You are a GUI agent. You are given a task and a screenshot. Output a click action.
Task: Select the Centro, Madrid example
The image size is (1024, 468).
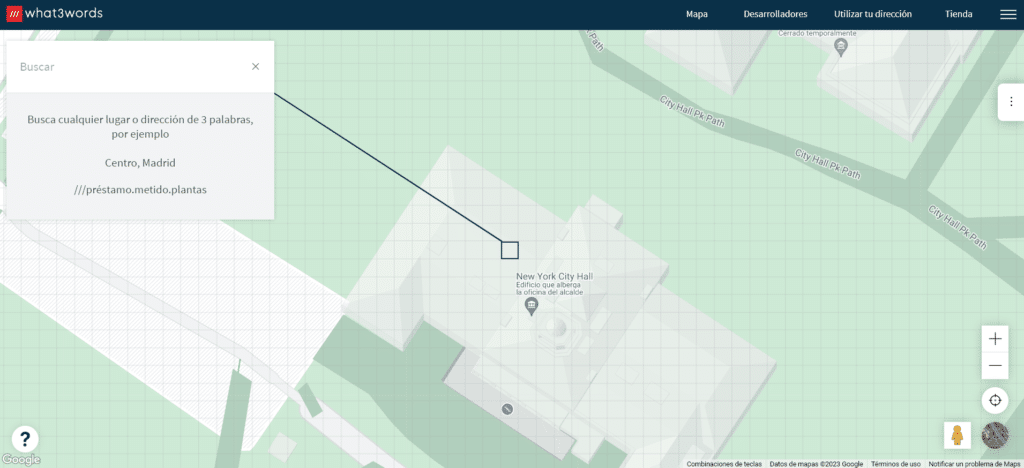tap(140, 163)
